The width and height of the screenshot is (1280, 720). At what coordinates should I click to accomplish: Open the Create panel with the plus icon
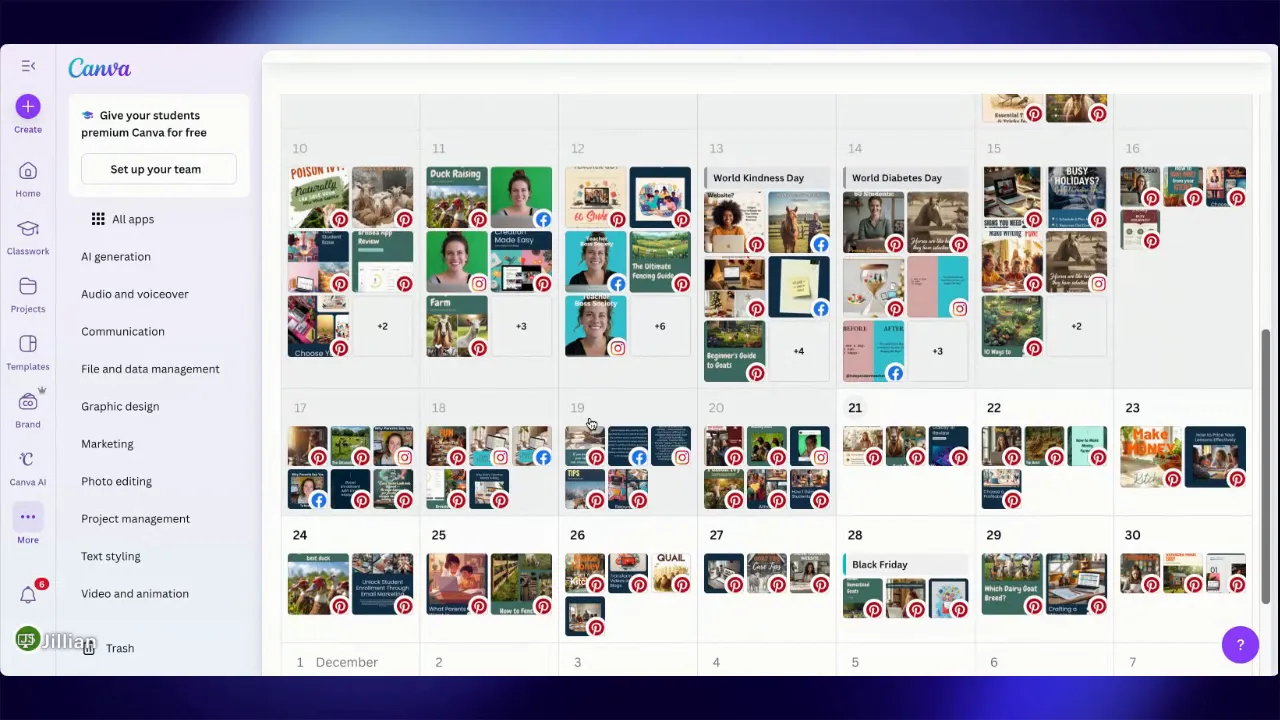point(27,106)
